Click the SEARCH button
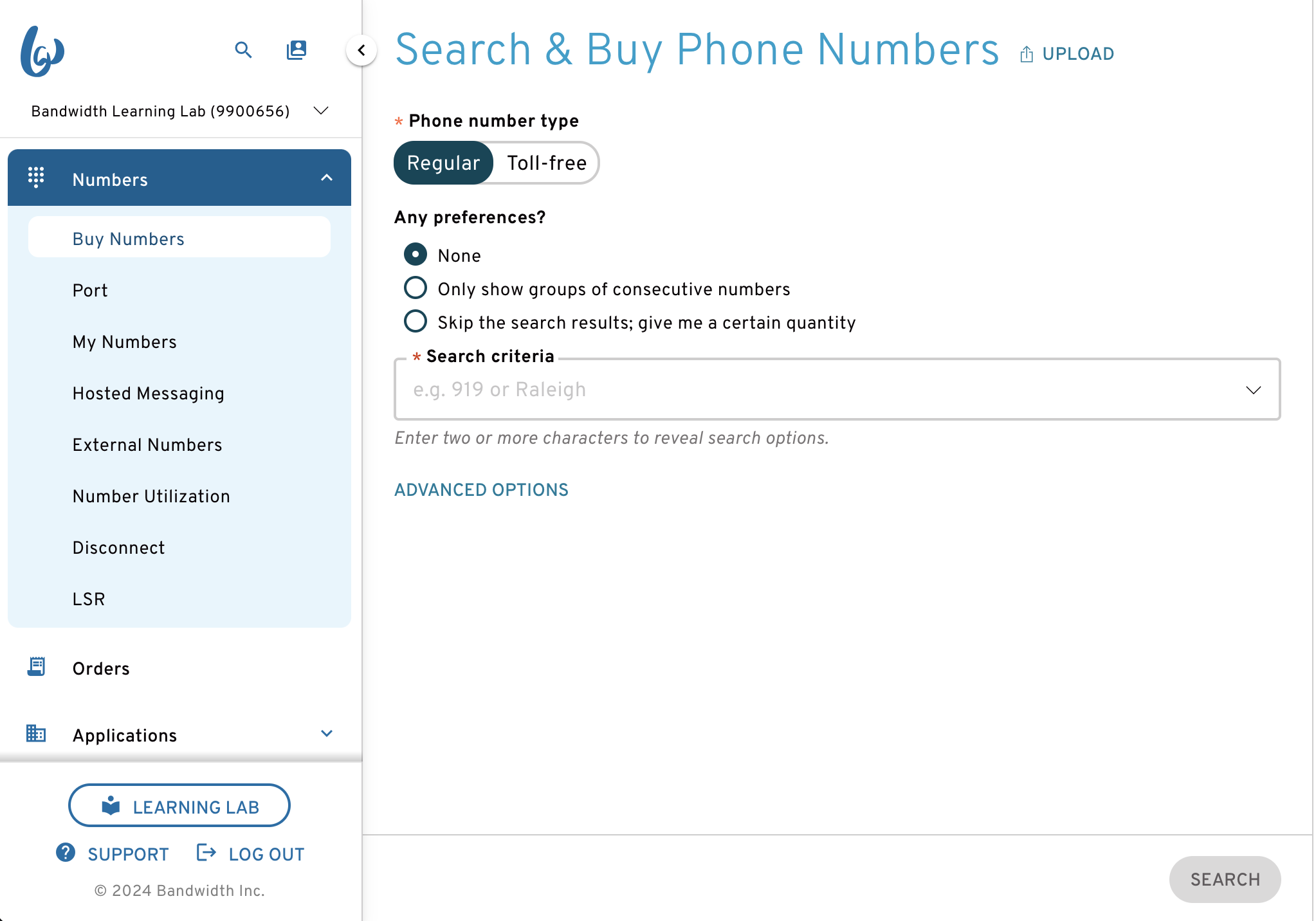This screenshot has width=1316, height=921. click(1225, 879)
